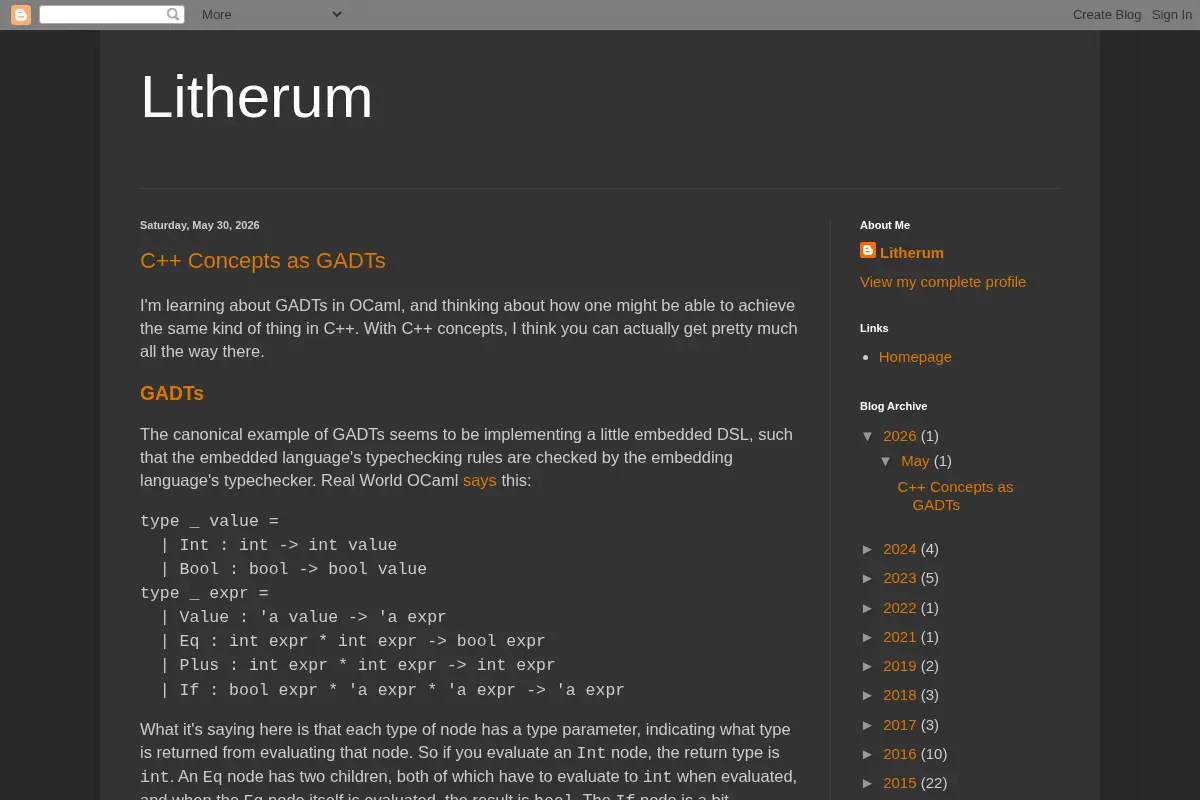Collapse the May archive triangle
Viewport: 1200px width, 800px height.
point(886,461)
